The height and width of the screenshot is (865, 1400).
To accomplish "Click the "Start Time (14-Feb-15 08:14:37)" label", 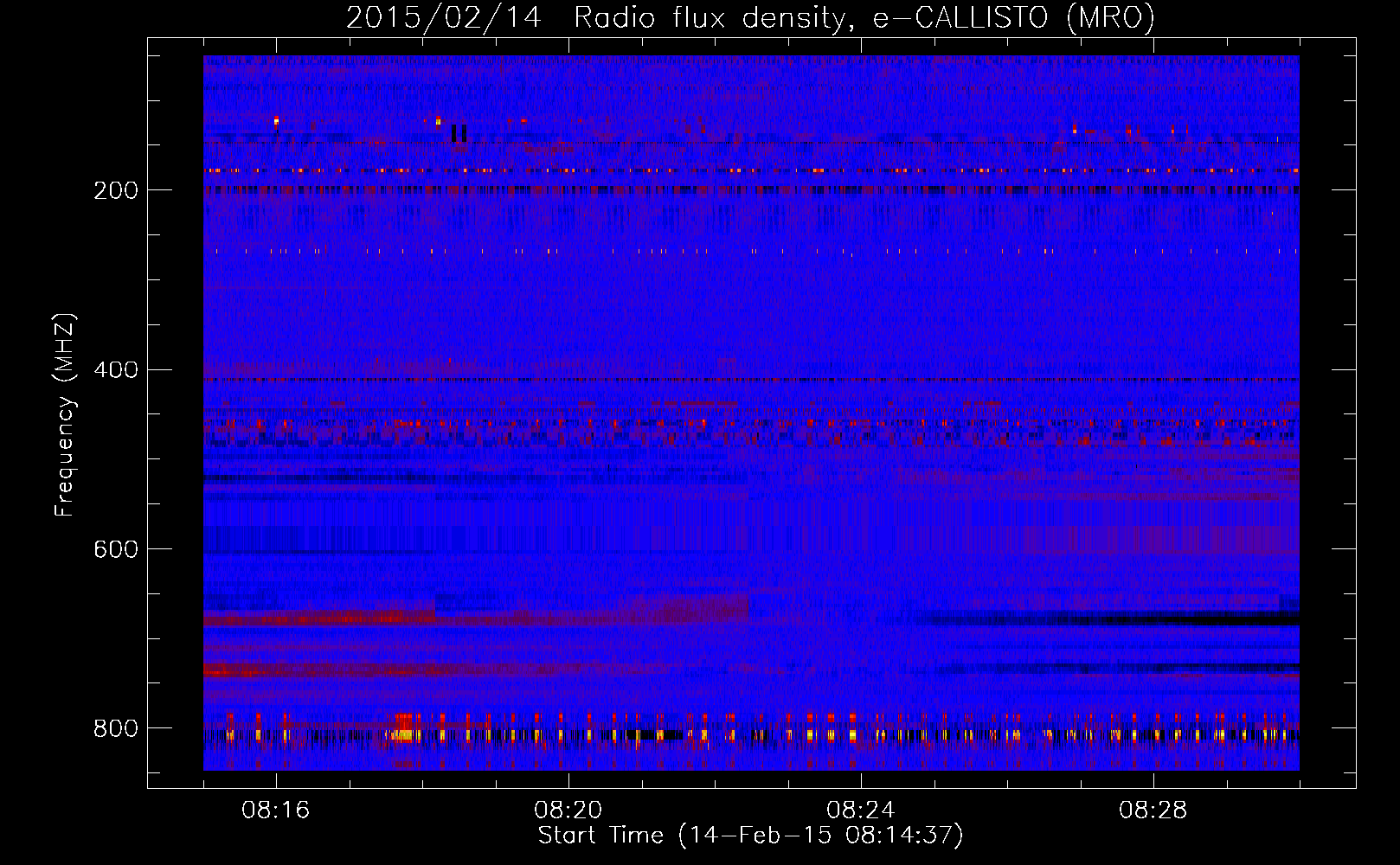I will [x=750, y=836].
